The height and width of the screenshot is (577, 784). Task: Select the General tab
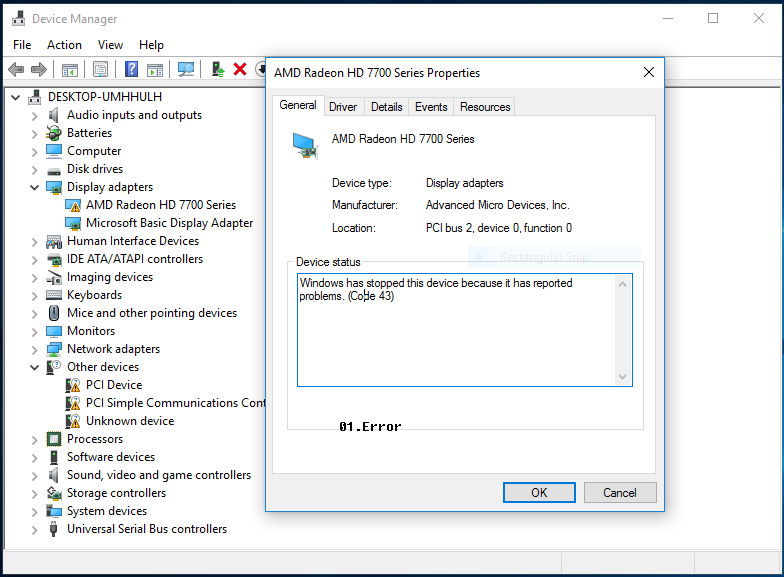298,105
